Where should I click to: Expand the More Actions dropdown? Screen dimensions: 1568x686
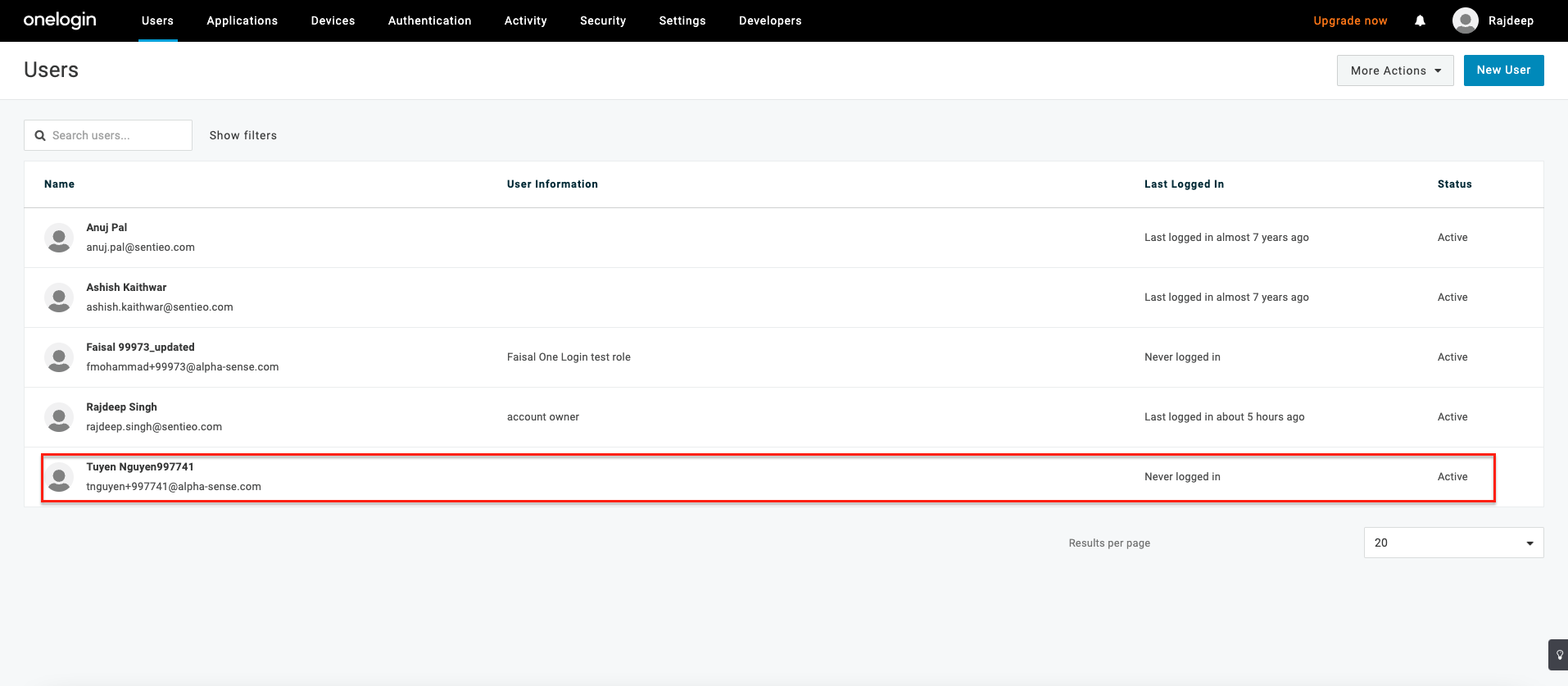click(1394, 70)
